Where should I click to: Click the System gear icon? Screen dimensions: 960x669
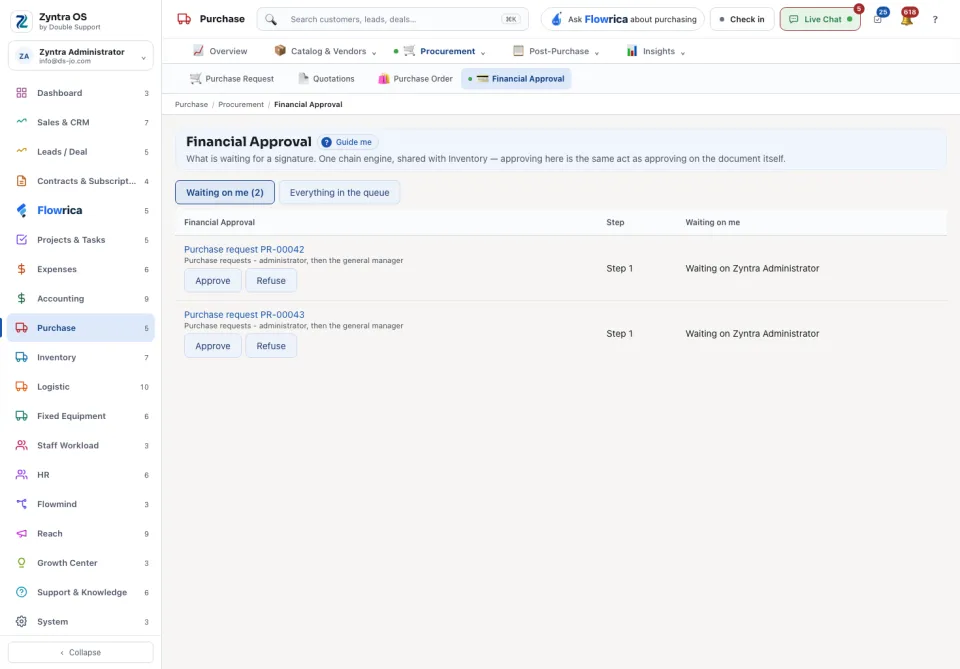tap(21, 622)
